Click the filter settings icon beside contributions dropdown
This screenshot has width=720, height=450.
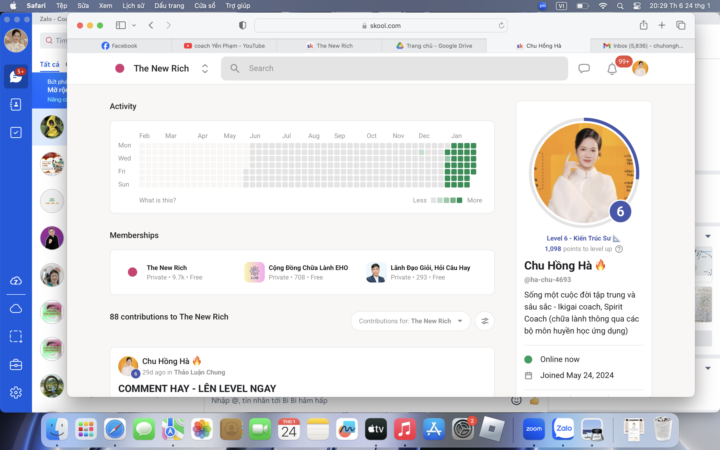tap(485, 321)
